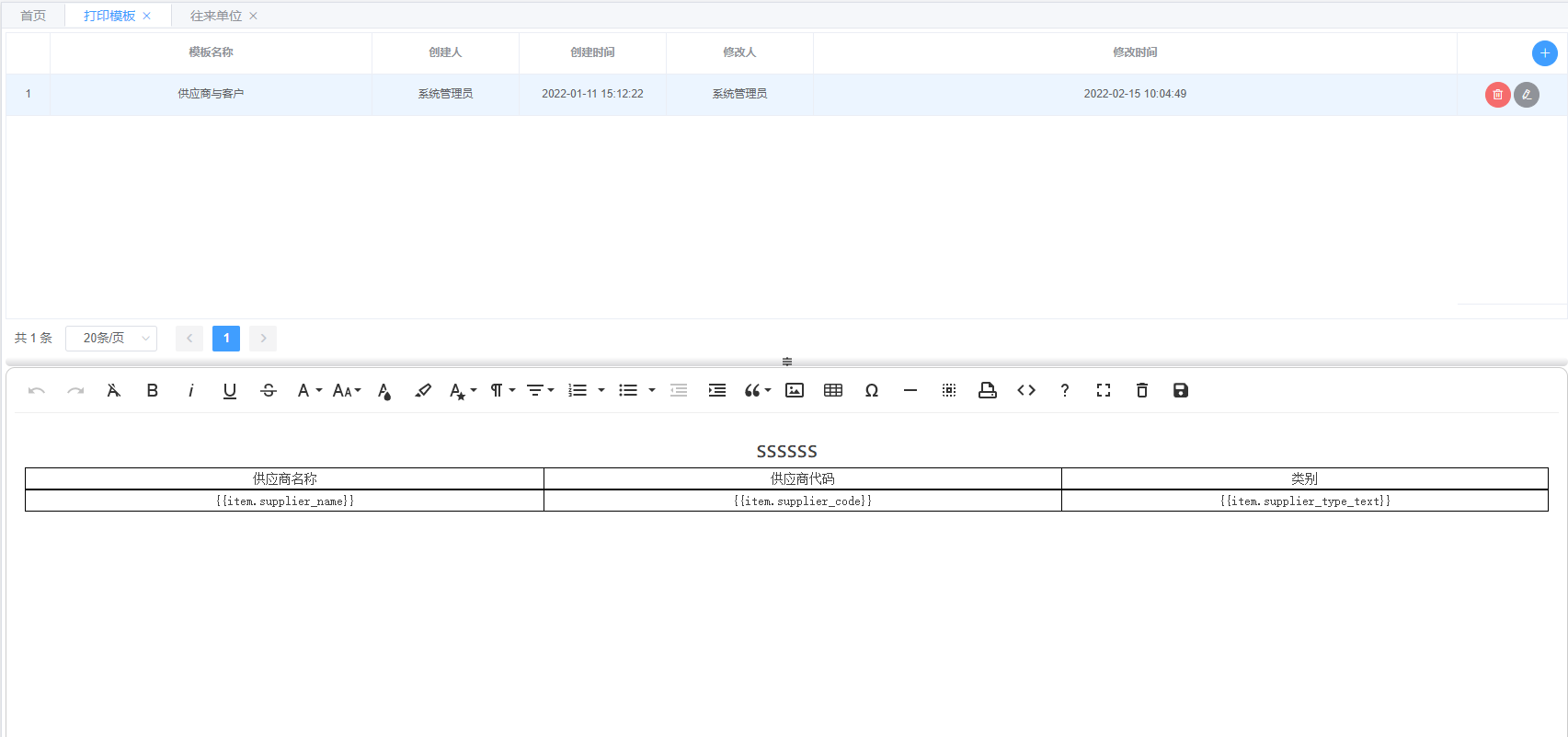Click the select all icon
Image resolution: width=1568 pixels, height=737 pixels.
point(949,391)
